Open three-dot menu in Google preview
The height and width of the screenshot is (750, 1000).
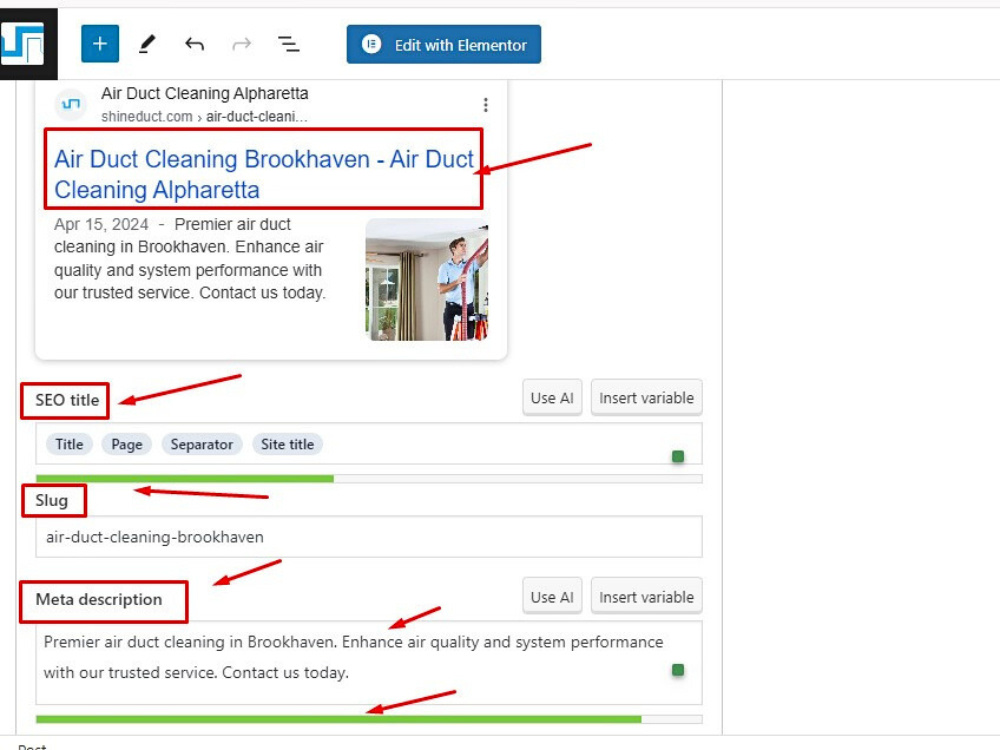[x=486, y=105]
